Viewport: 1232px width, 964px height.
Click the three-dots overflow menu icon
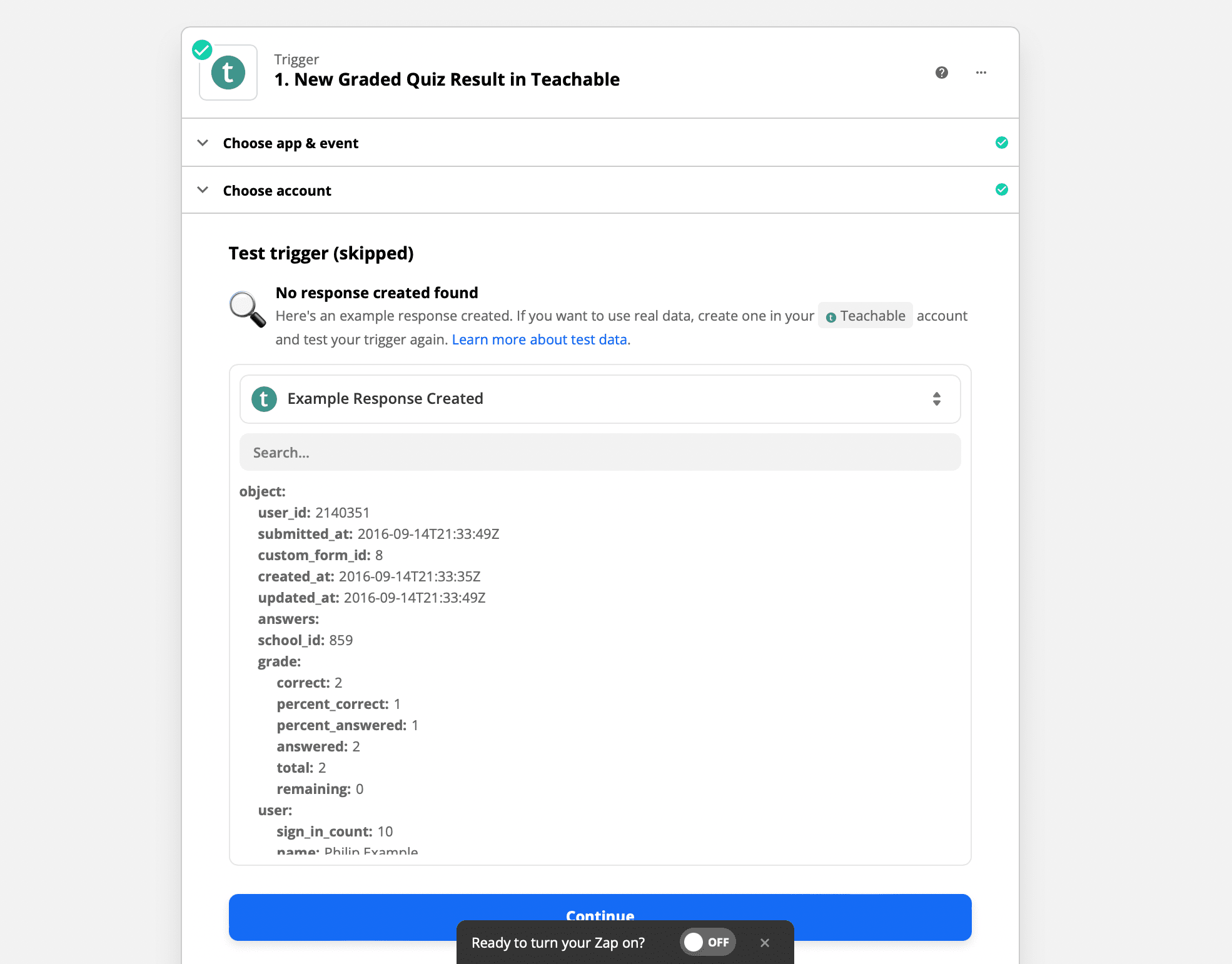point(979,71)
